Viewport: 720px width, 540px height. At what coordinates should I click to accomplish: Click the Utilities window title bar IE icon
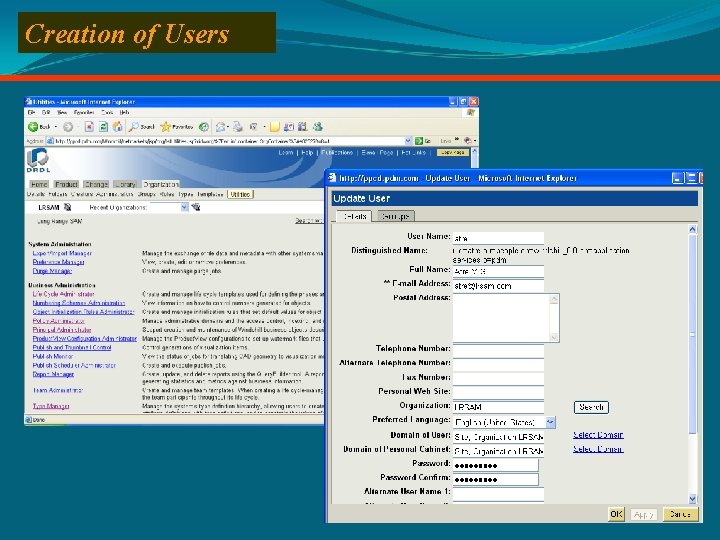coord(29,101)
